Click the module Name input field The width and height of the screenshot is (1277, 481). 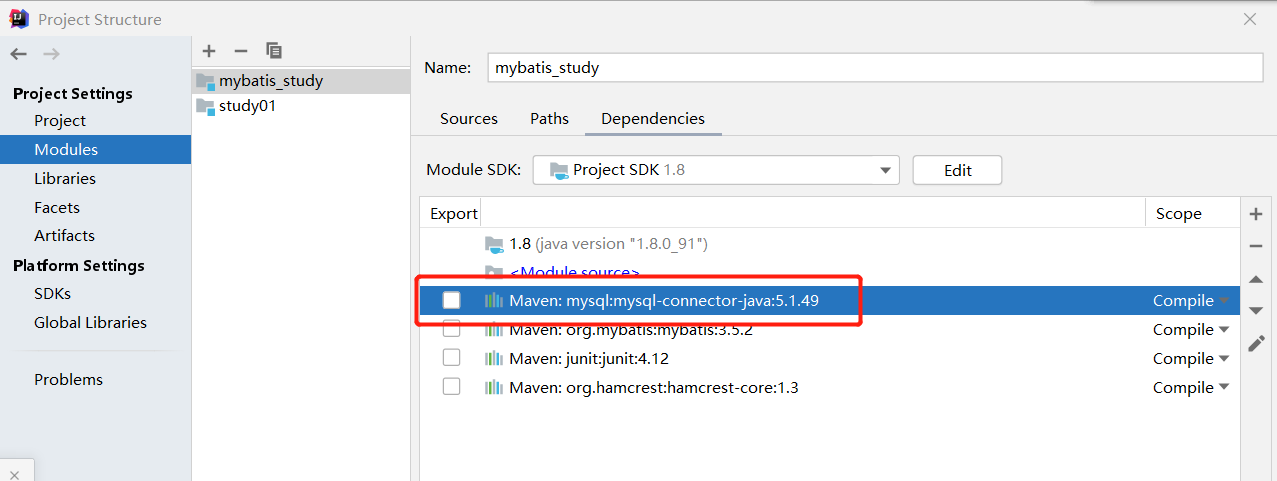(875, 68)
